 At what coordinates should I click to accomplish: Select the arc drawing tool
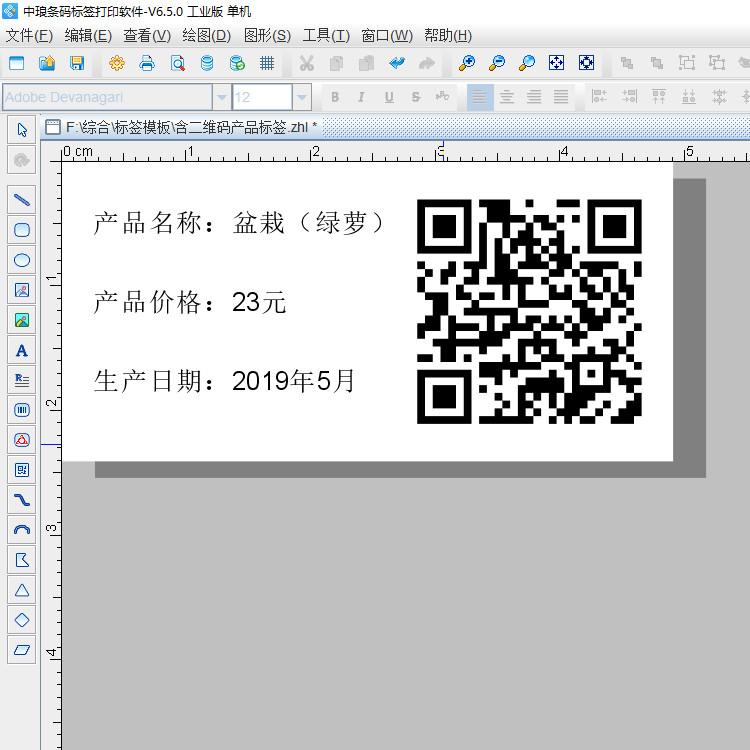pyautogui.click(x=22, y=530)
